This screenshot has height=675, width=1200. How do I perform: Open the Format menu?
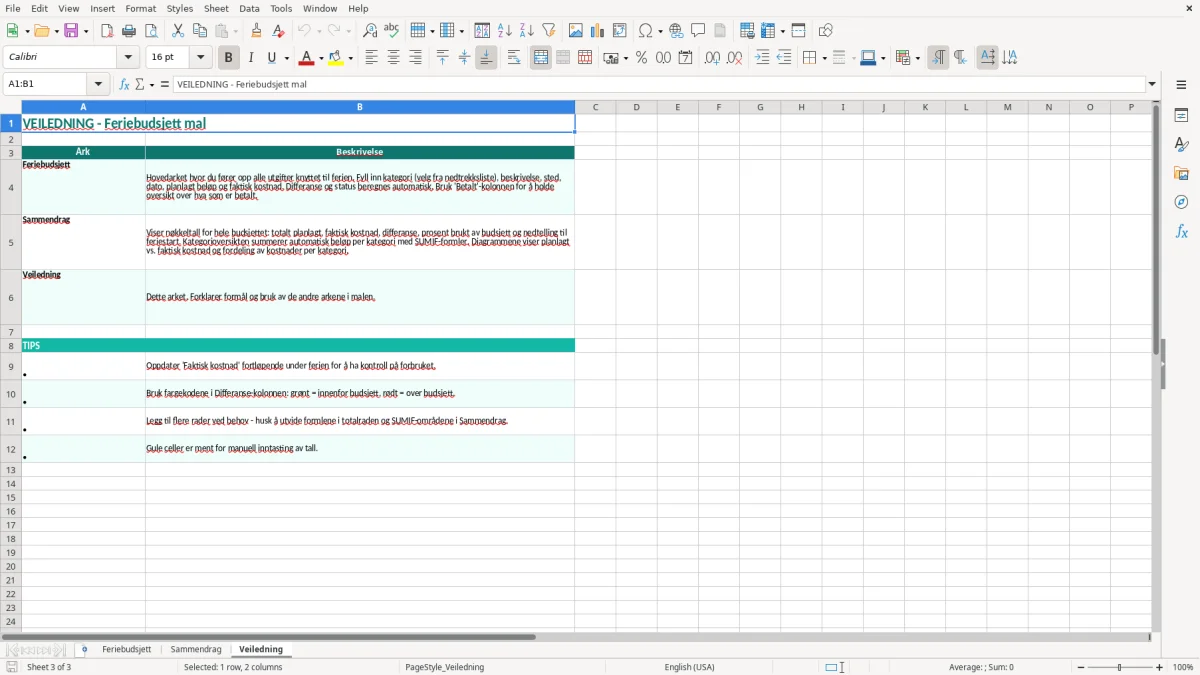(140, 8)
